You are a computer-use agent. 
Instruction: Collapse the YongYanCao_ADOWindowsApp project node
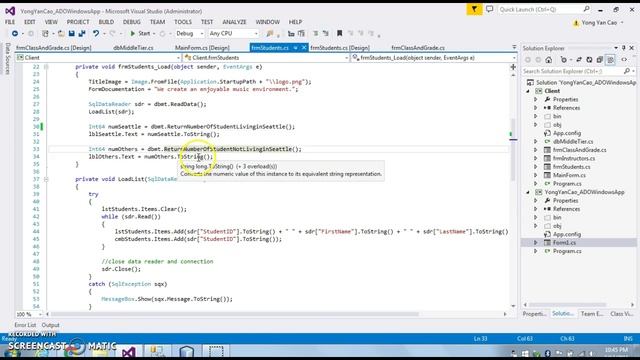pyautogui.click(x=528, y=192)
